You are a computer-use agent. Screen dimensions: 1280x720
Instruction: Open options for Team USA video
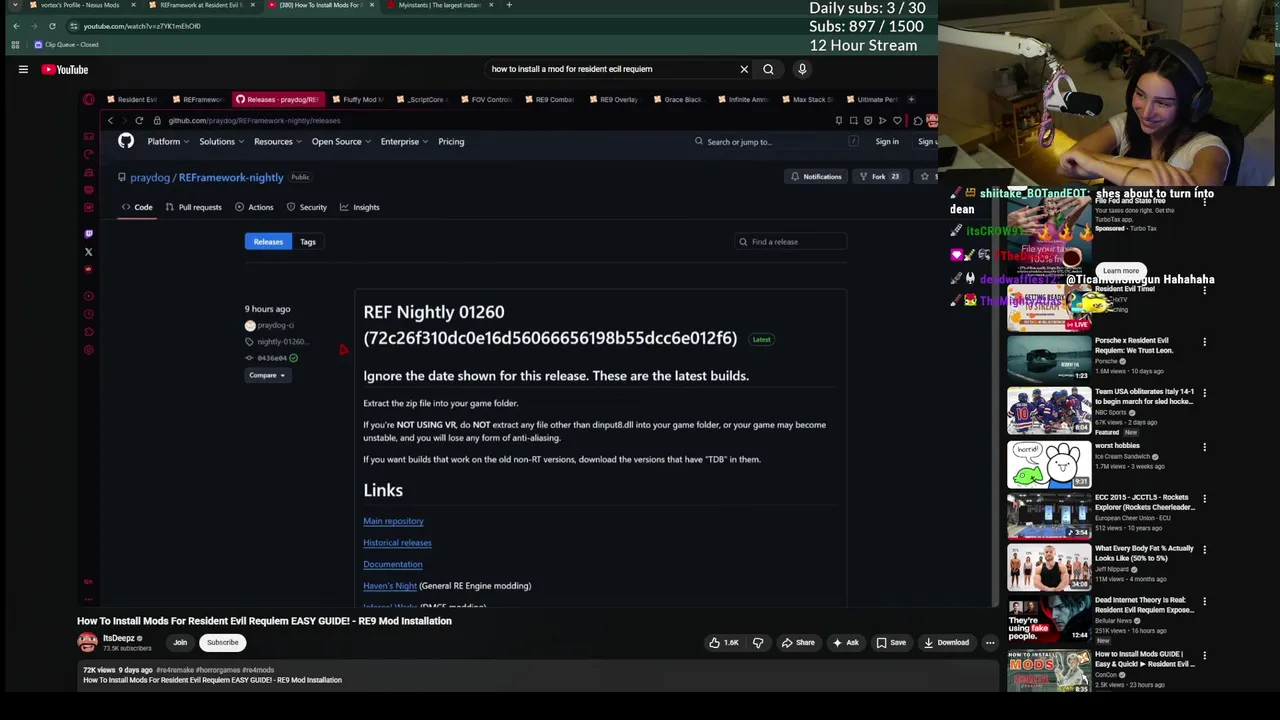1204,393
